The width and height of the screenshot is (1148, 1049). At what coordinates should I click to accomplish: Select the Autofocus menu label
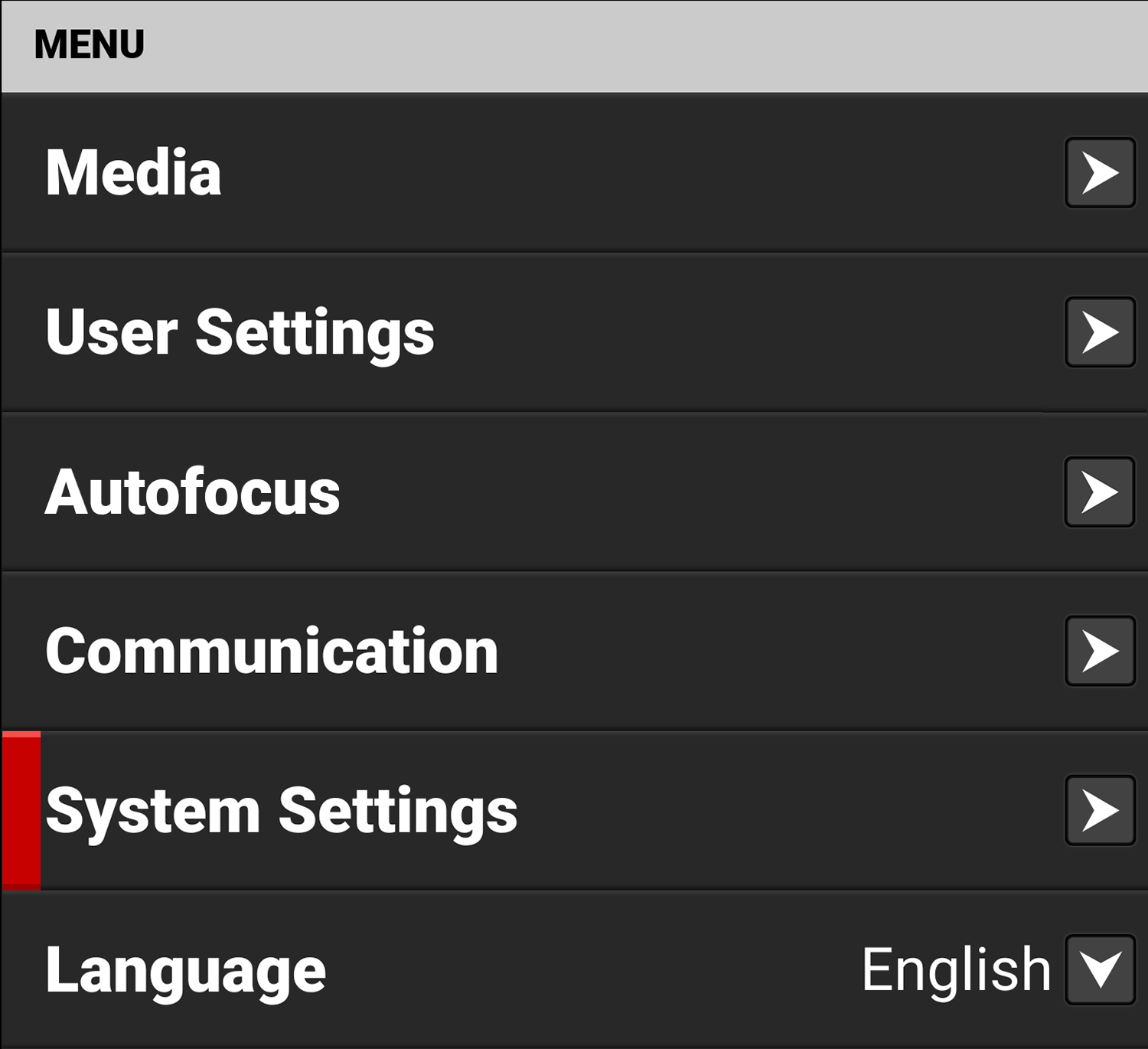[192, 492]
